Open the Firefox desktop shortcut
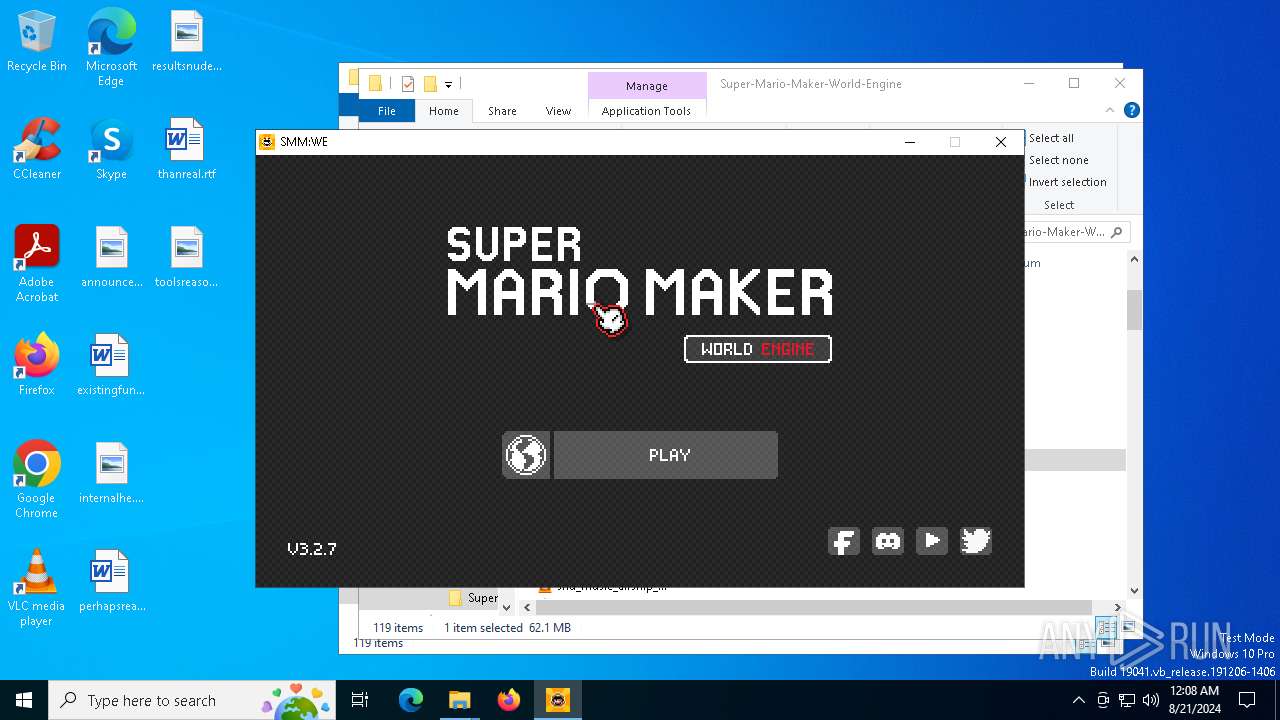This screenshot has width=1280, height=720. (x=37, y=366)
